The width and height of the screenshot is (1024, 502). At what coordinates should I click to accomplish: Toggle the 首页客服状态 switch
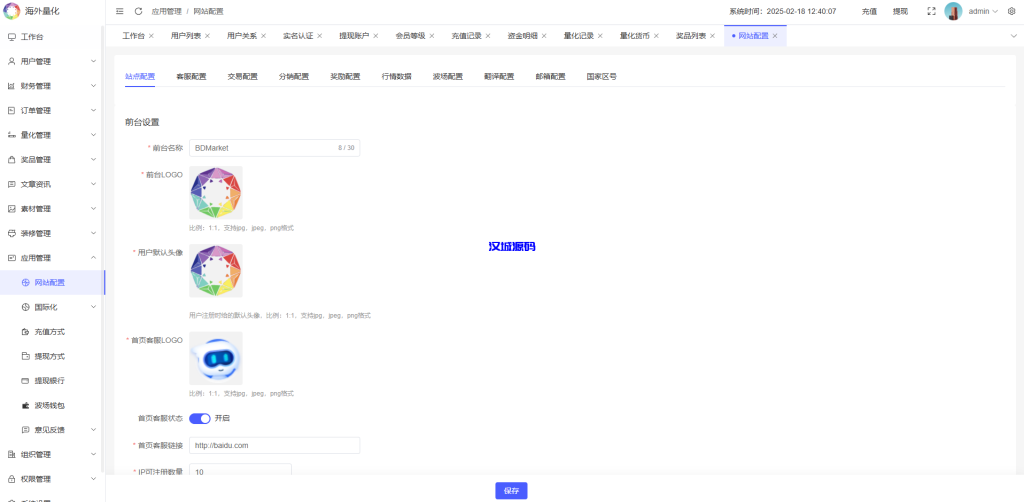200,418
